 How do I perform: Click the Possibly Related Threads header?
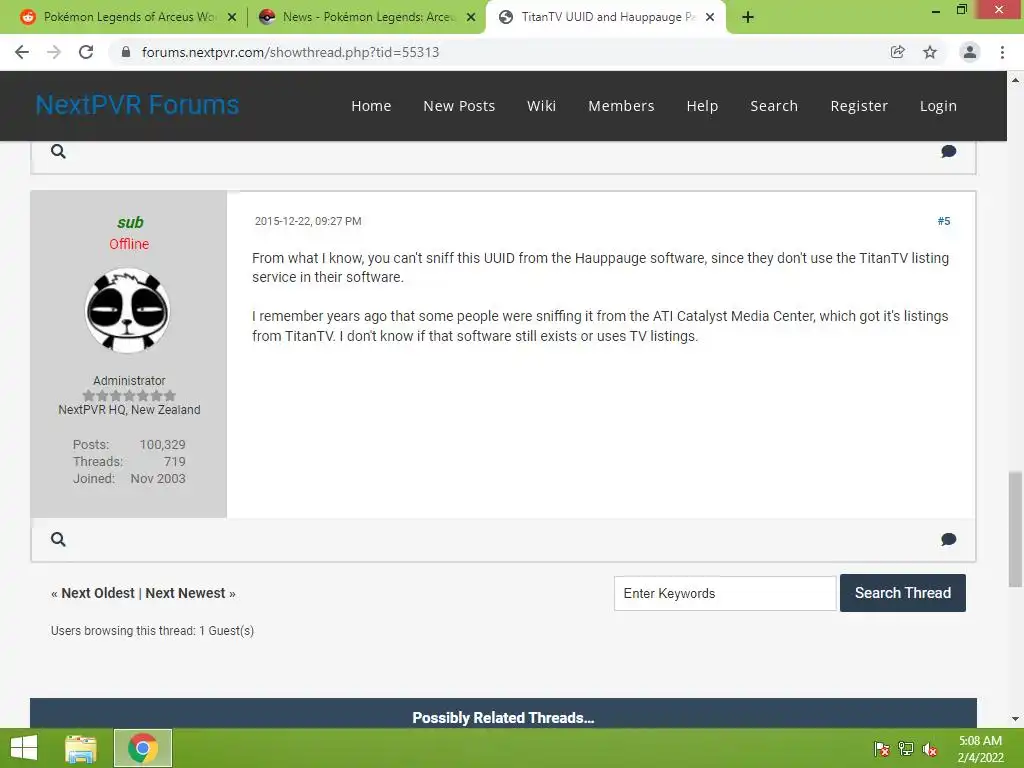(503, 718)
